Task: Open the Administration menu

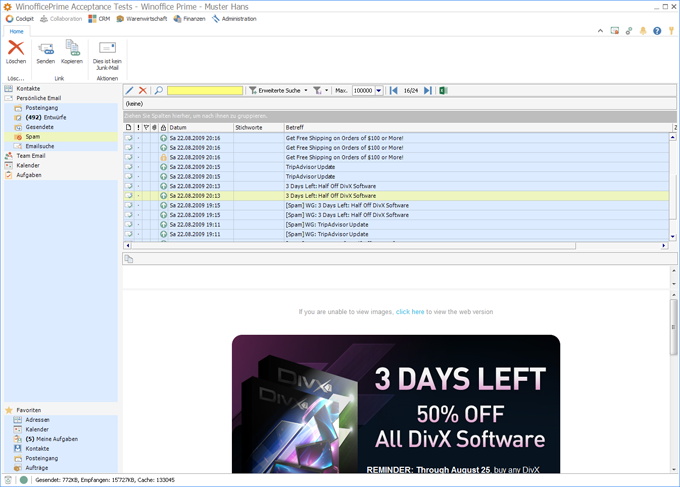Action: point(234,19)
